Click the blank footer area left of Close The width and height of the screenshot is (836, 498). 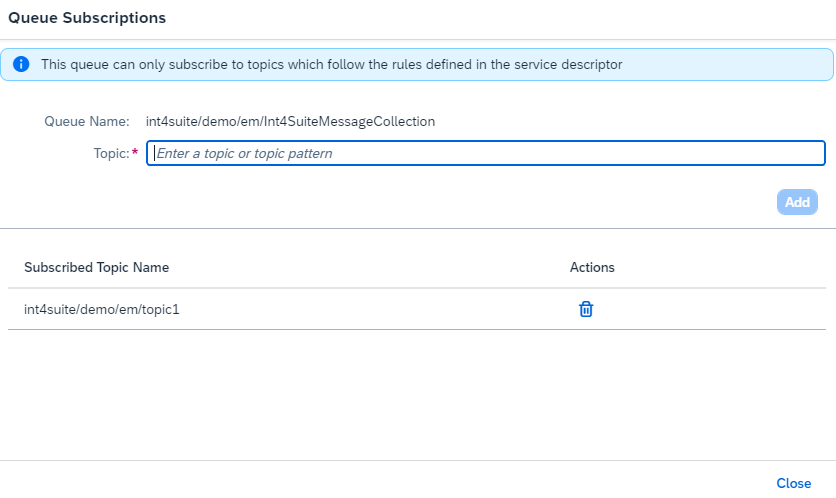click(x=400, y=482)
